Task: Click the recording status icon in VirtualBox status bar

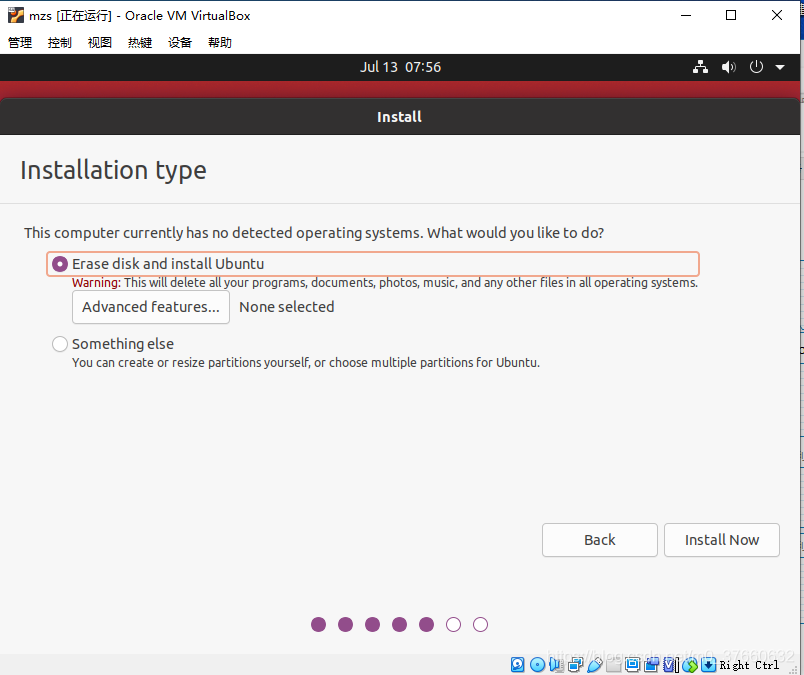Action: [x=651, y=665]
